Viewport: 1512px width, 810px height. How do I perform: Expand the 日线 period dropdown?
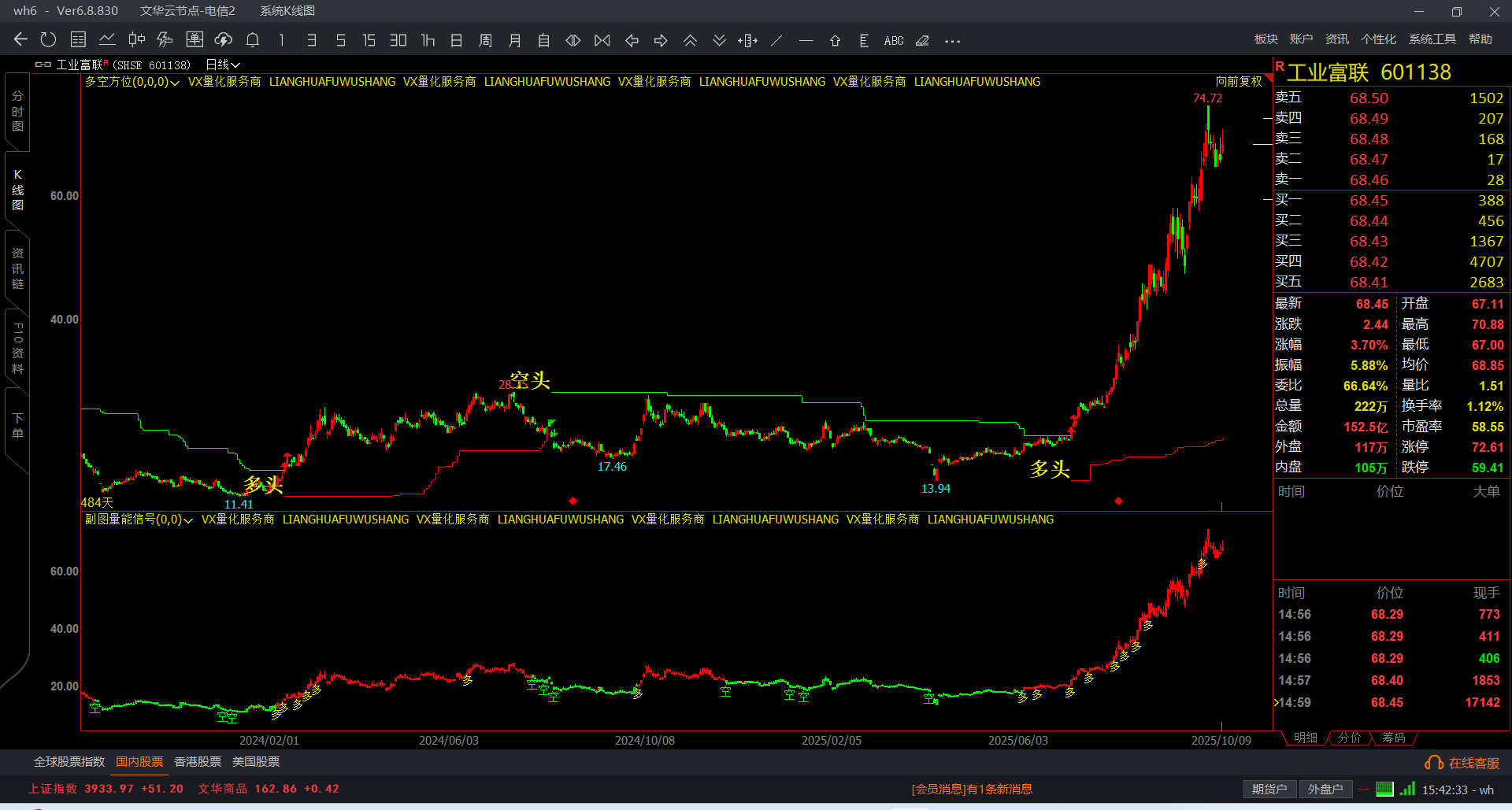tap(223, 65)
